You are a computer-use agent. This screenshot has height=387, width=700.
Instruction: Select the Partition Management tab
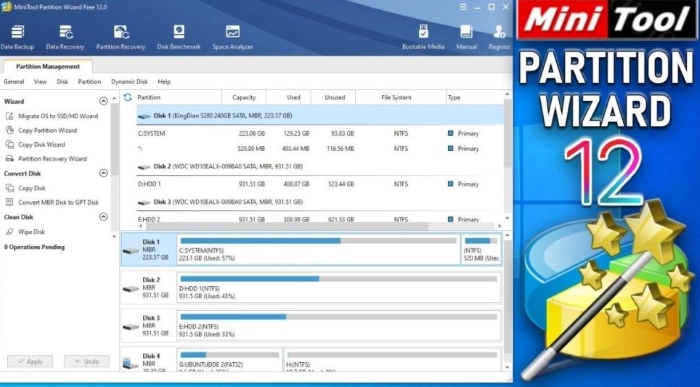pyautogui.click(x=48, y=67)
